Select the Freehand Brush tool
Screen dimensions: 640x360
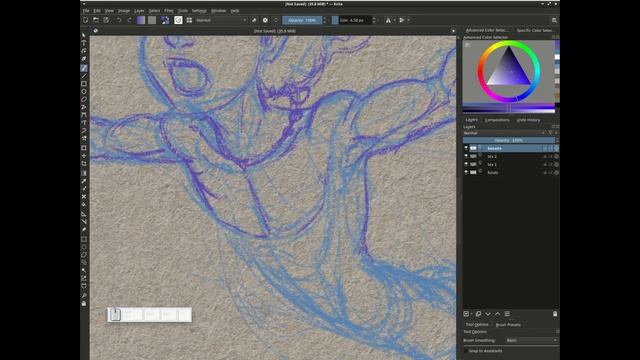[84, 68]
